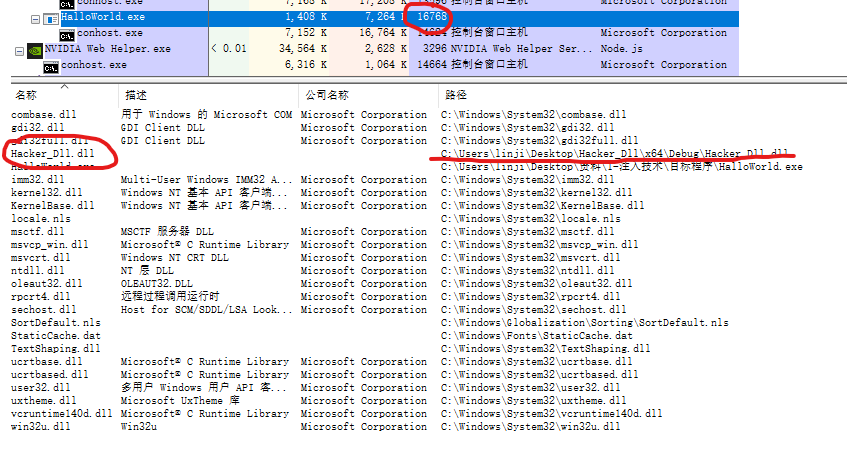The width and height of the screenshot is (847, 466).
Task: Select combase.dll in the DLL list
Action: coord(44,114)
